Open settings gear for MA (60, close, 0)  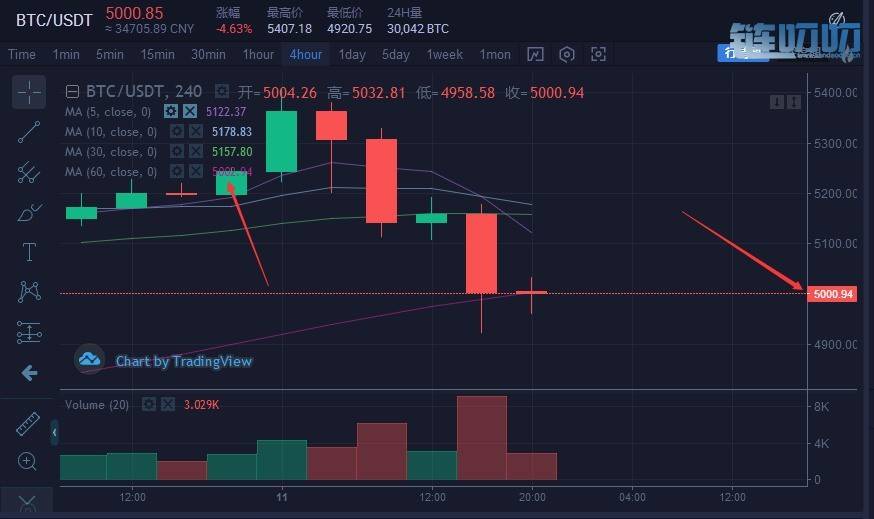(x=176, y=172)
